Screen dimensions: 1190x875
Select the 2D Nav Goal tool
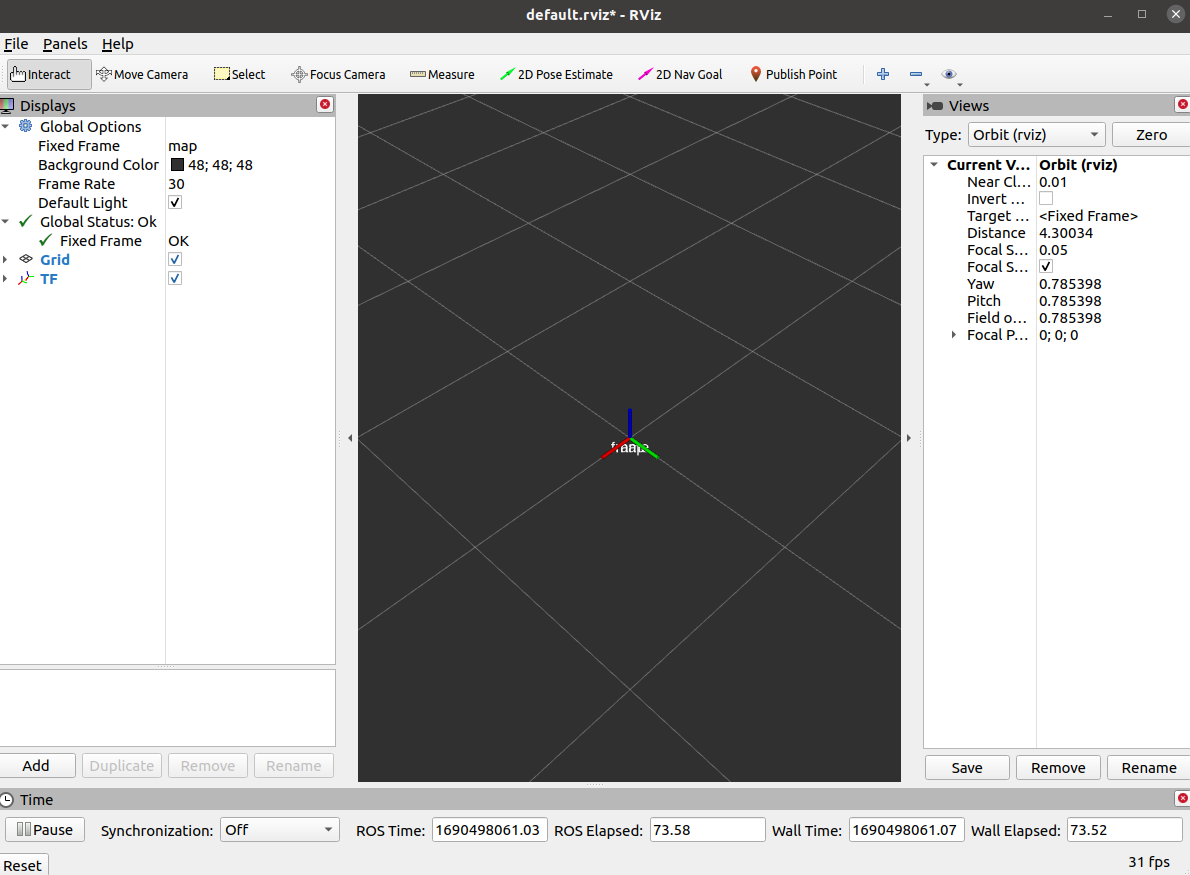680,74
